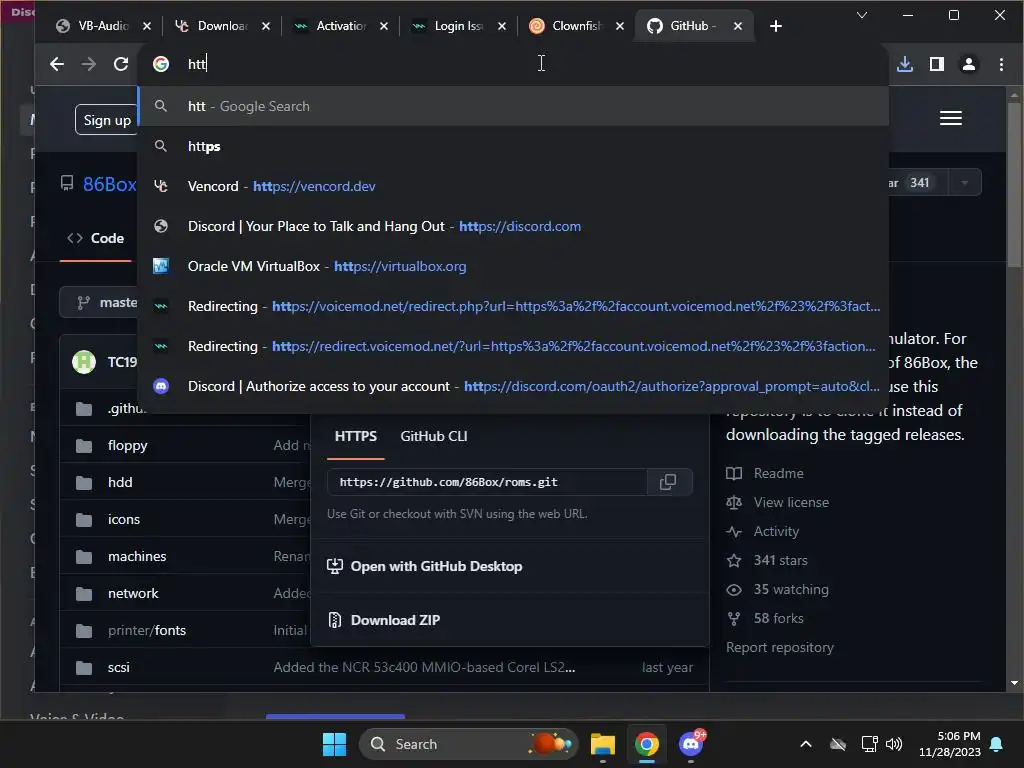The image size is (1024, 768).
Task: Open the Star list dropdown arrow
Action: pos(965,183)
